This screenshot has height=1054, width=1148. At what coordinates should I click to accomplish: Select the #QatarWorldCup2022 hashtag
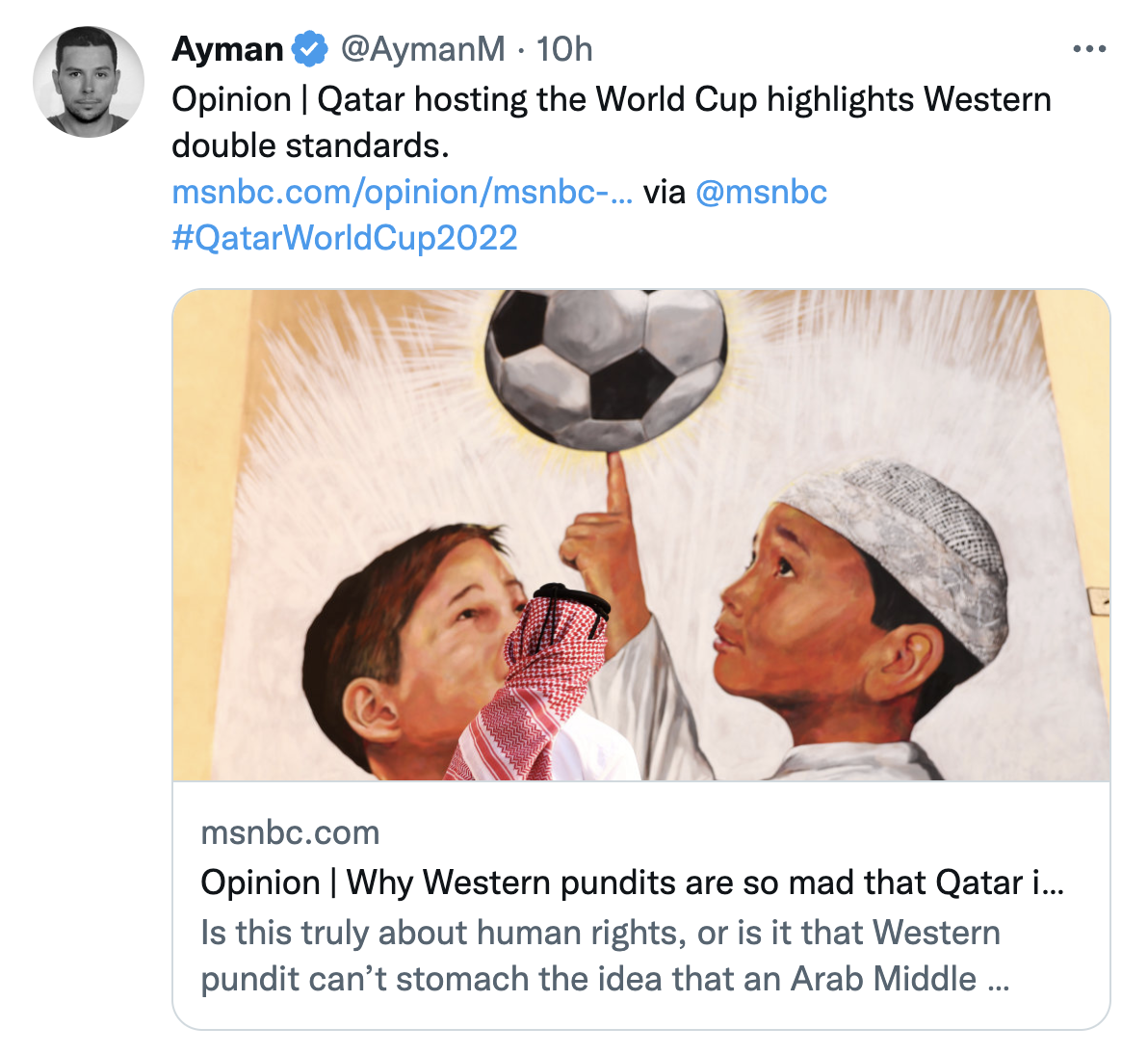pos(345,238)
